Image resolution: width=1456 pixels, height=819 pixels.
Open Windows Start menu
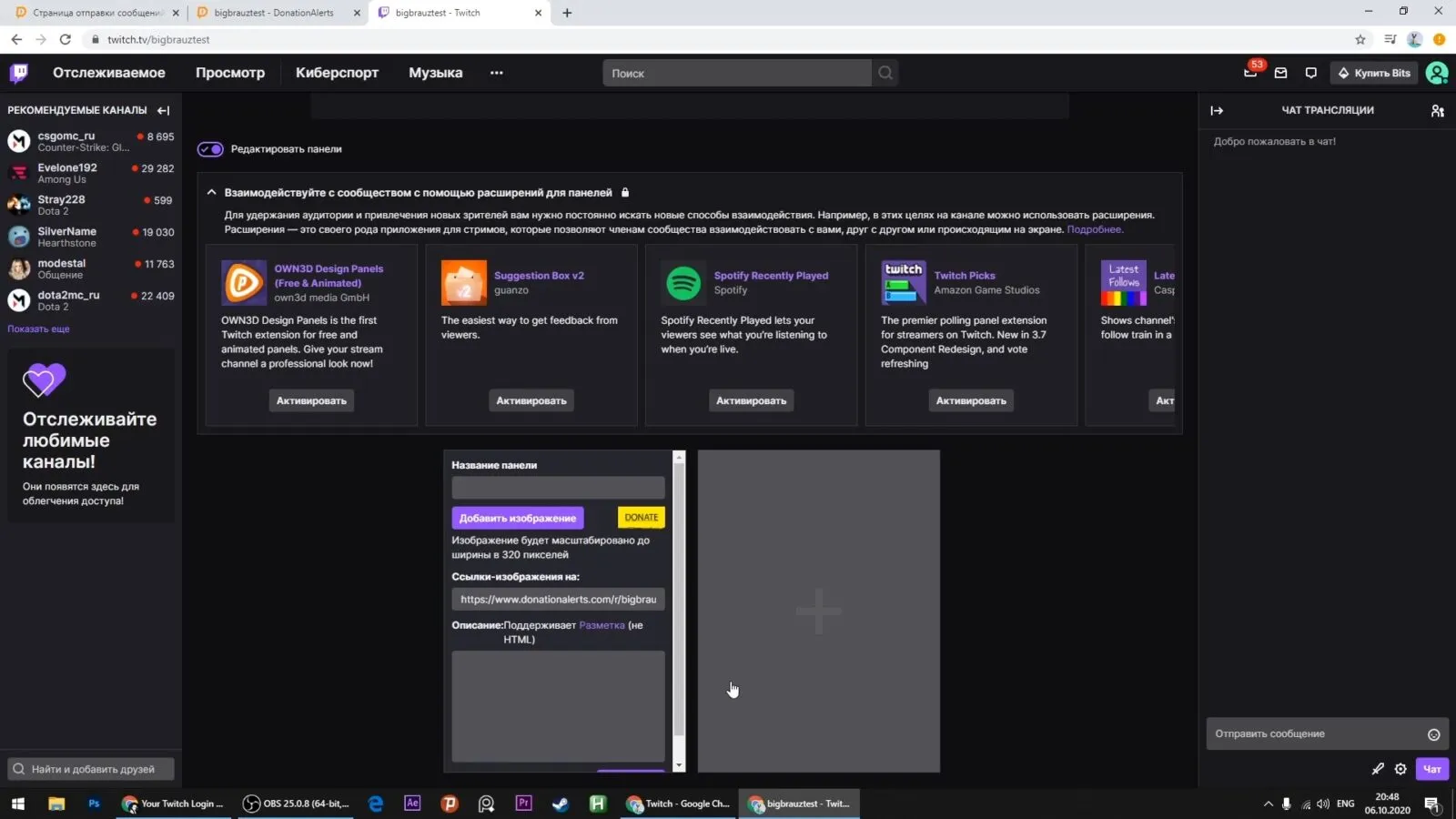click(x=18, y=804)
